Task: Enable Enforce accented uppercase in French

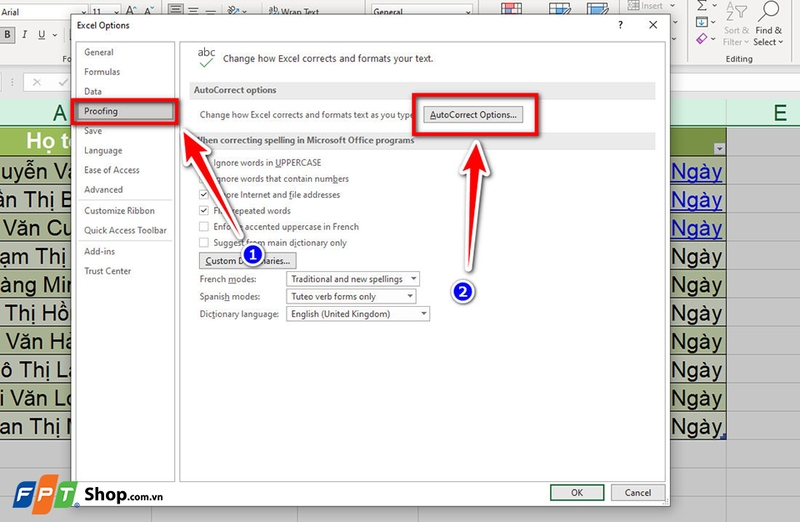Action: (204, 227)
